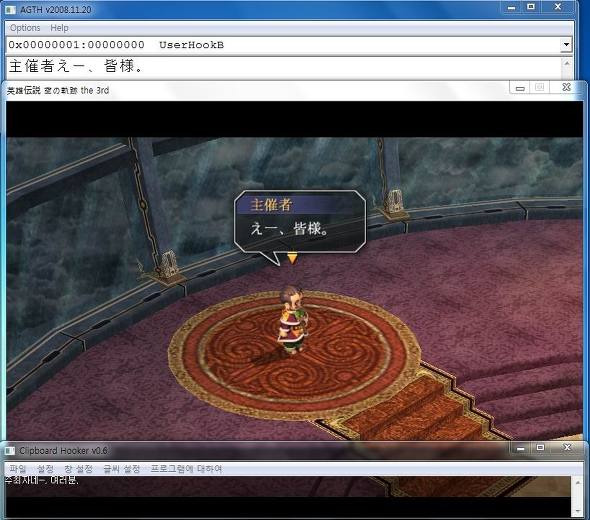The width and height of the screenshot is (590, 520).
Task: Click the AGTH title bar app icon
Action: click(x=11, y=10)
